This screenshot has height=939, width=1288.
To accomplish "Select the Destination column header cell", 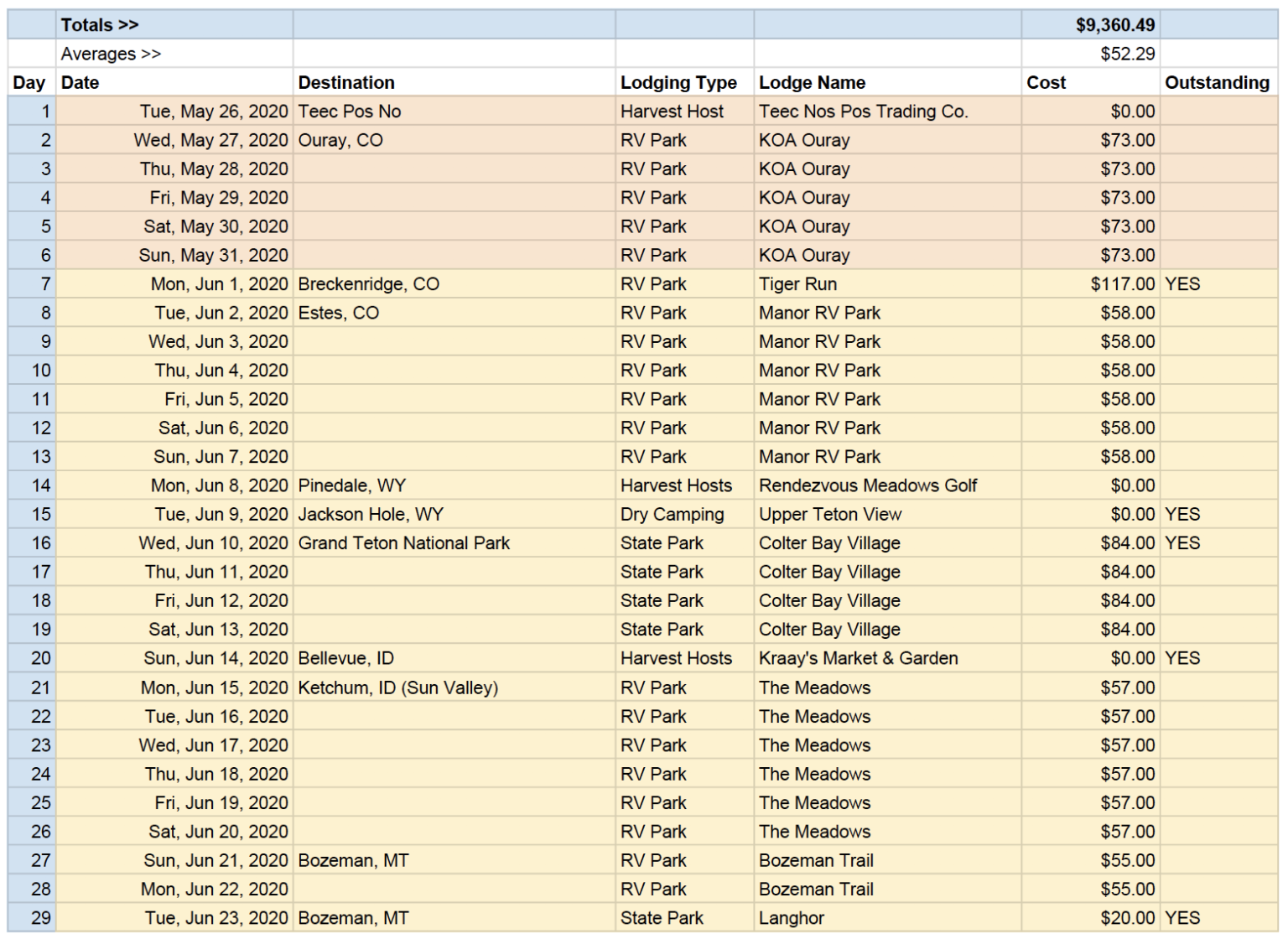I will 346,82.
